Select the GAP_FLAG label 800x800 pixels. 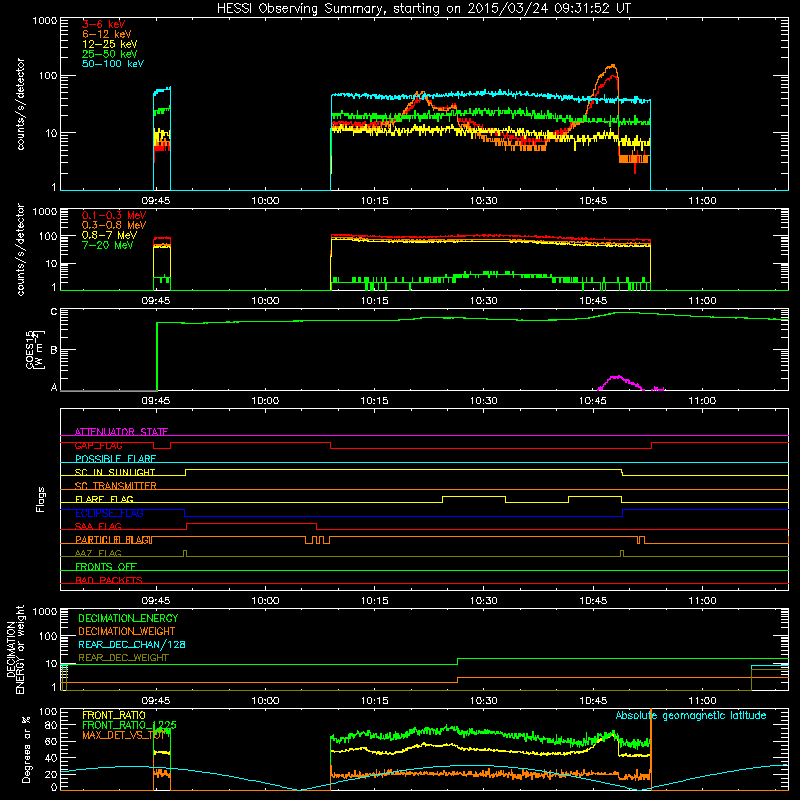point(98,445)
